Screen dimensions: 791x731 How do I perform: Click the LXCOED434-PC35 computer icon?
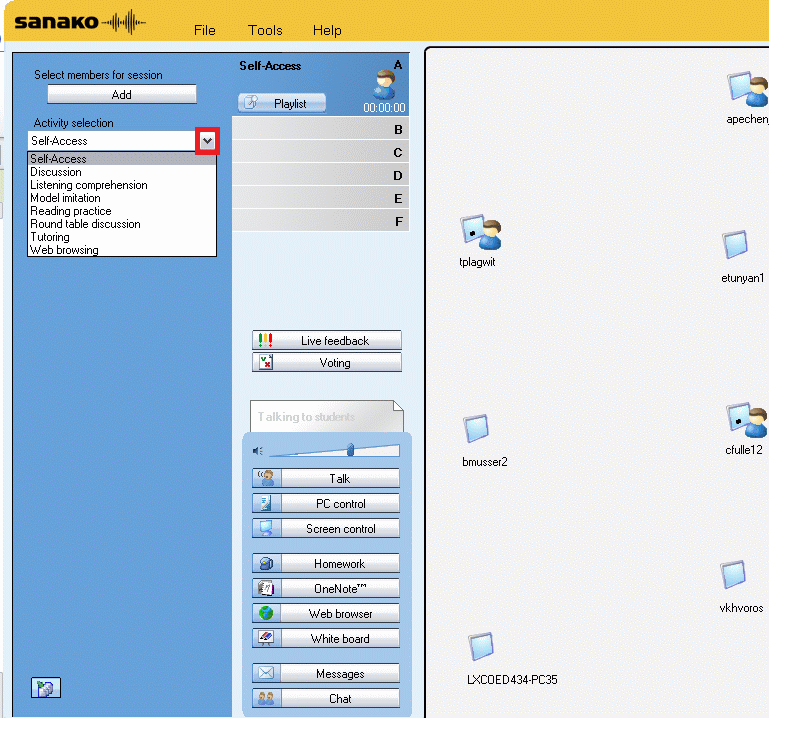tap(481, 647)
